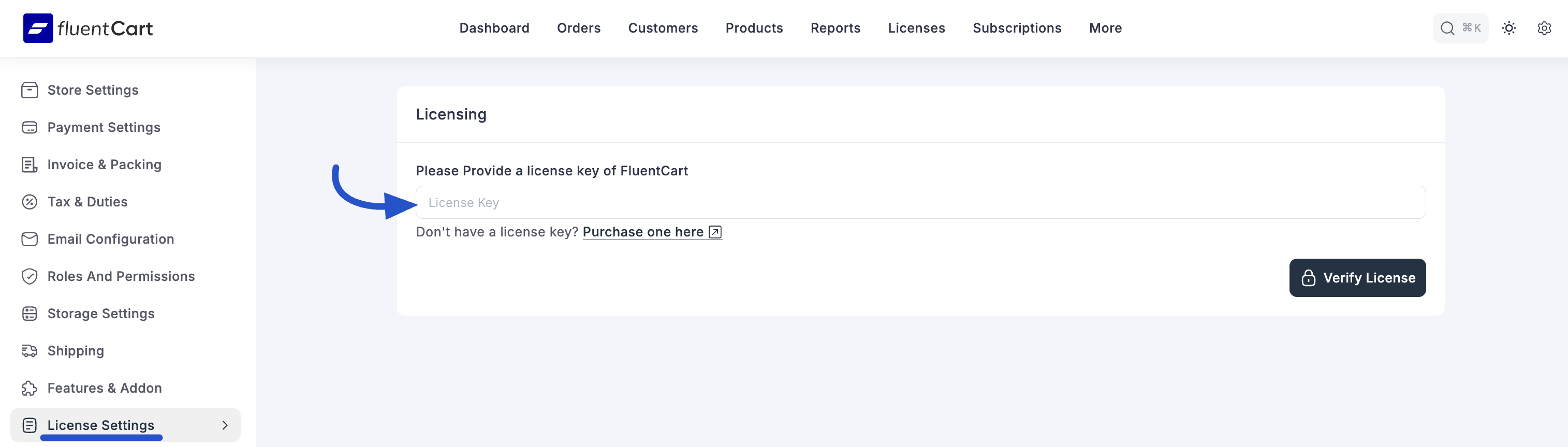Image resolution: width=1568 pixels, height=447 pixels.
Task: Click the Roles And Permissions shield icon
Action: [x=30, y=276]
